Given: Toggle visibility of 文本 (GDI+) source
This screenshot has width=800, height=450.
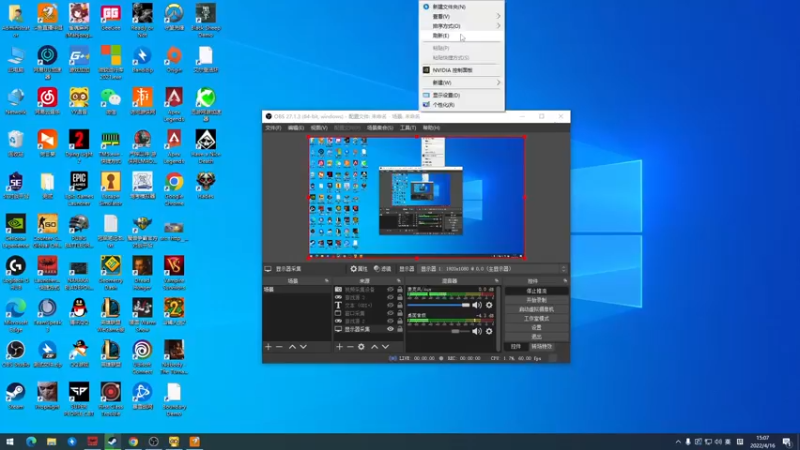Looking at the screenshot, I should [x=390, y=305].
